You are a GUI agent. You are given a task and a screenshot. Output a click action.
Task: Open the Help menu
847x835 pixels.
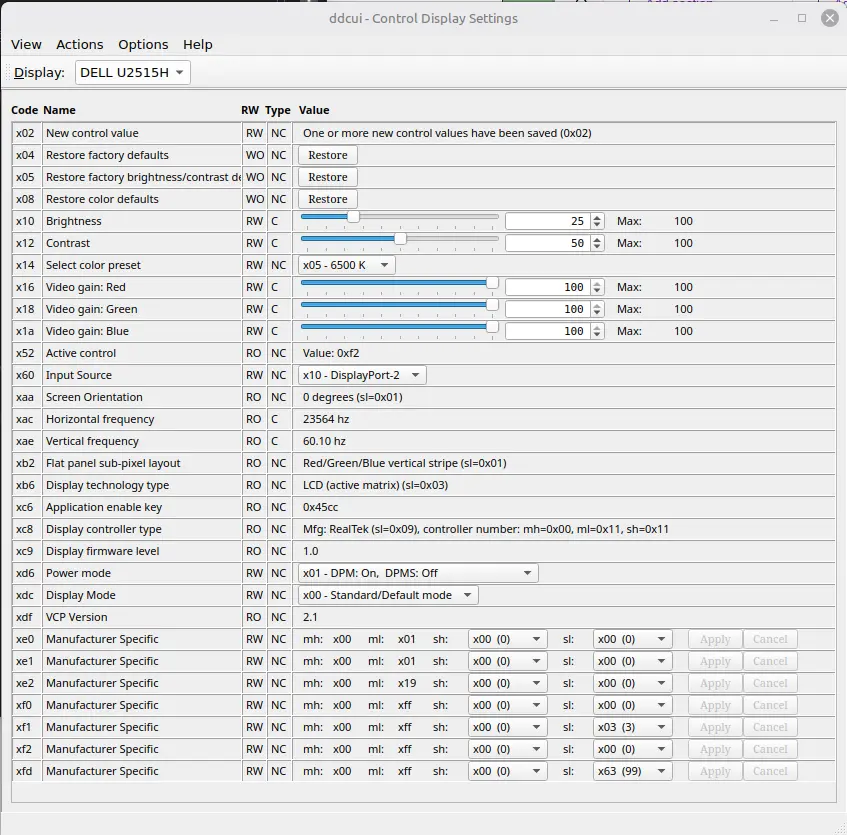(x=198, y=44)
